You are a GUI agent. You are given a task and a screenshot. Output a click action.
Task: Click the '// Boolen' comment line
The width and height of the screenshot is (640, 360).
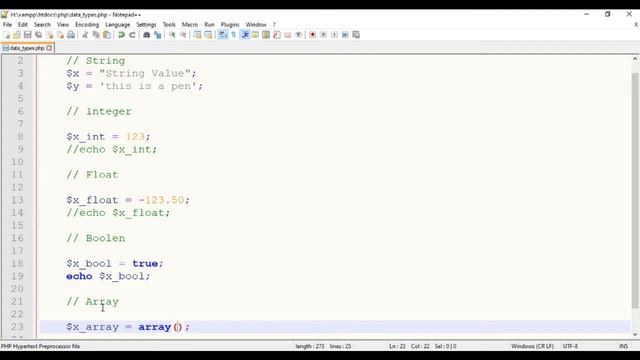(96, 238)
